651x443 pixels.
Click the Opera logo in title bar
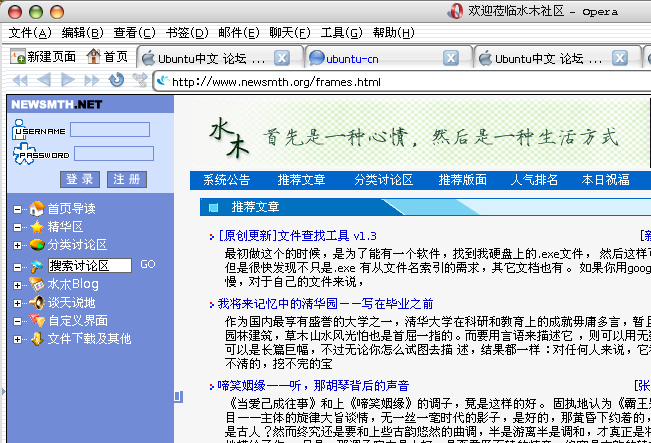coord(455,11)
